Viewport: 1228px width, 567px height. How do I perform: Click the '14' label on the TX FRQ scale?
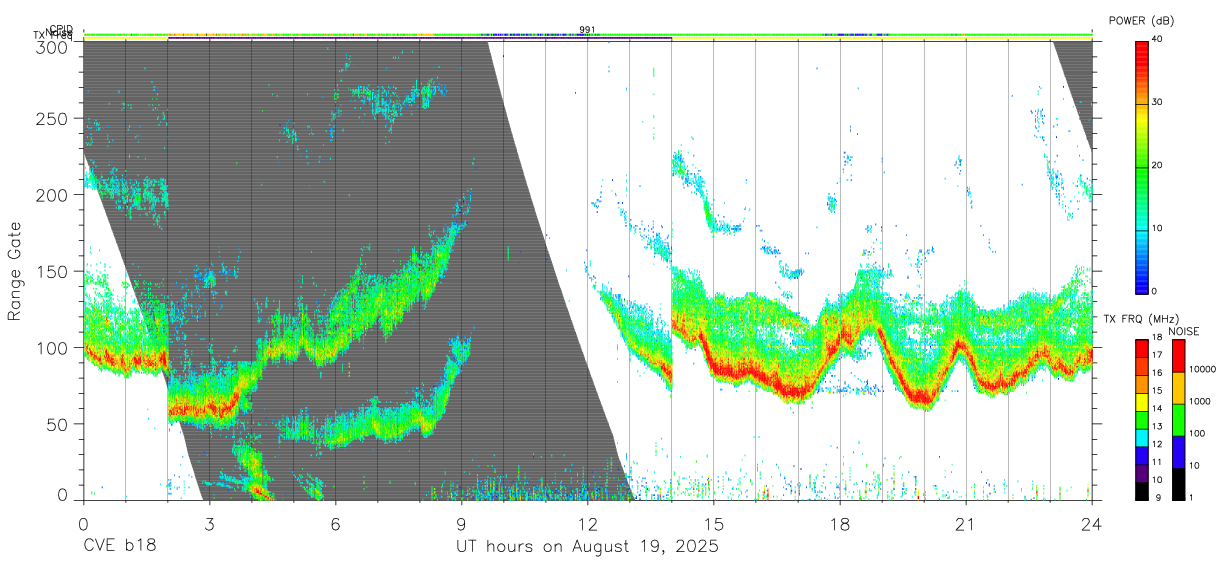tap(1156, 408)
